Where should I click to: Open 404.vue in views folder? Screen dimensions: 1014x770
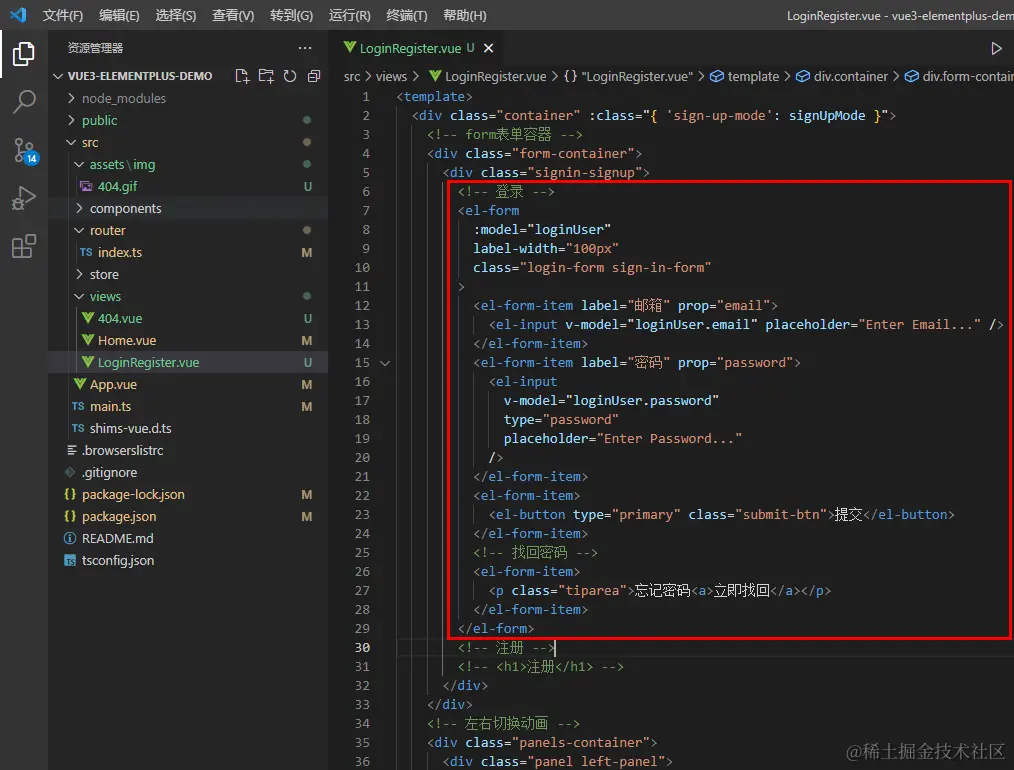click(x=188, y=318)
